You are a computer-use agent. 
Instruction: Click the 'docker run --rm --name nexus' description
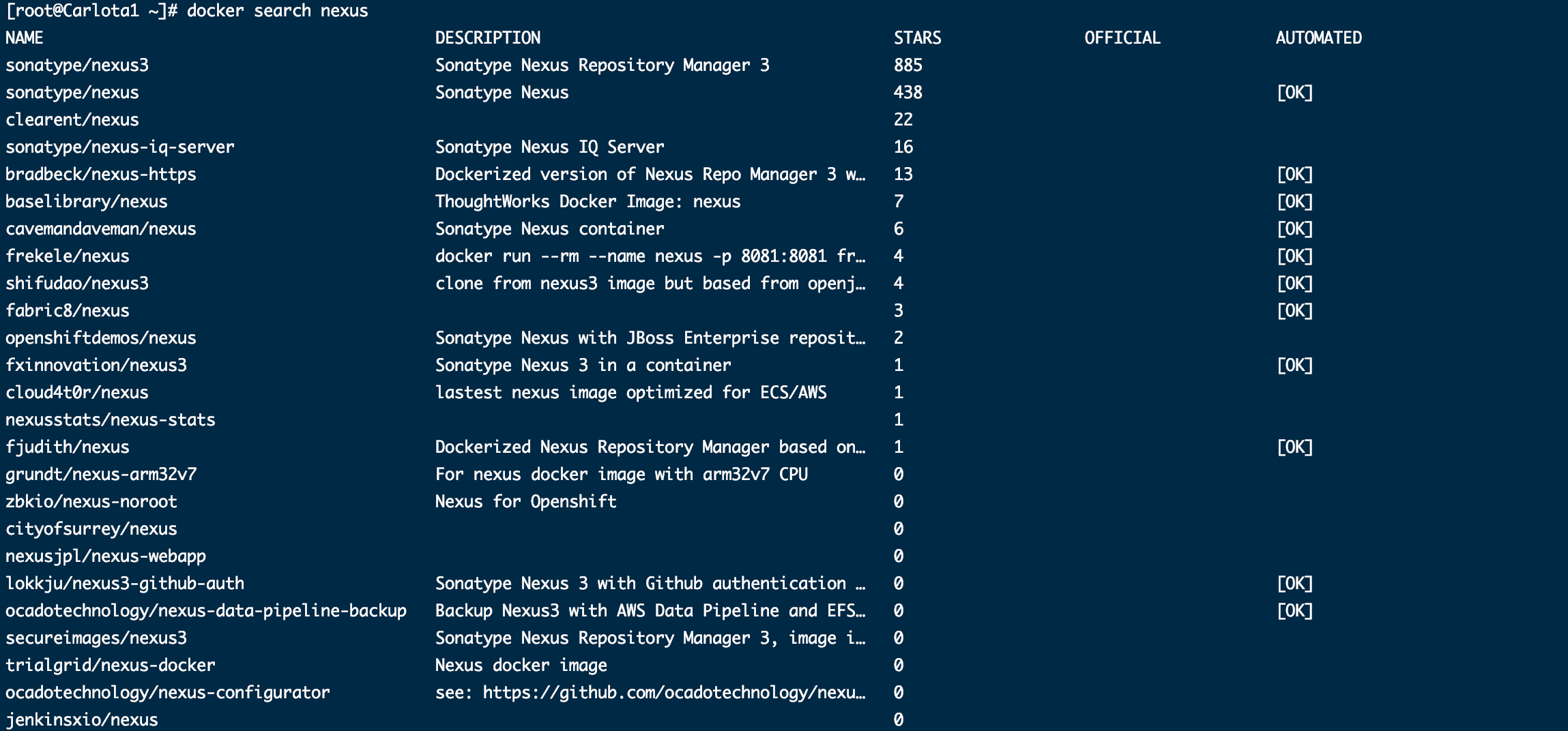tap(650, 256)
